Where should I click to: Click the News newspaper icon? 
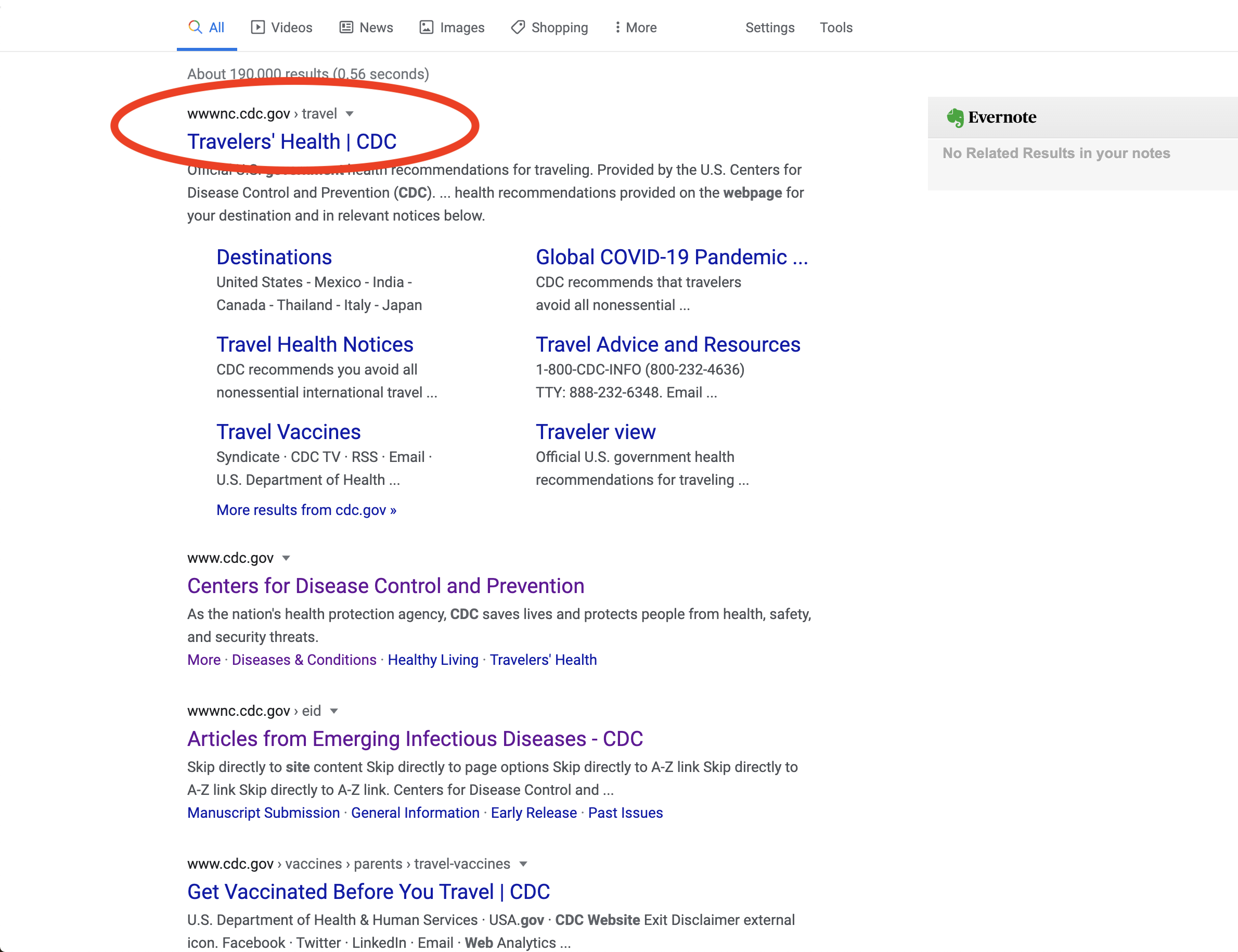coord(346,27)
